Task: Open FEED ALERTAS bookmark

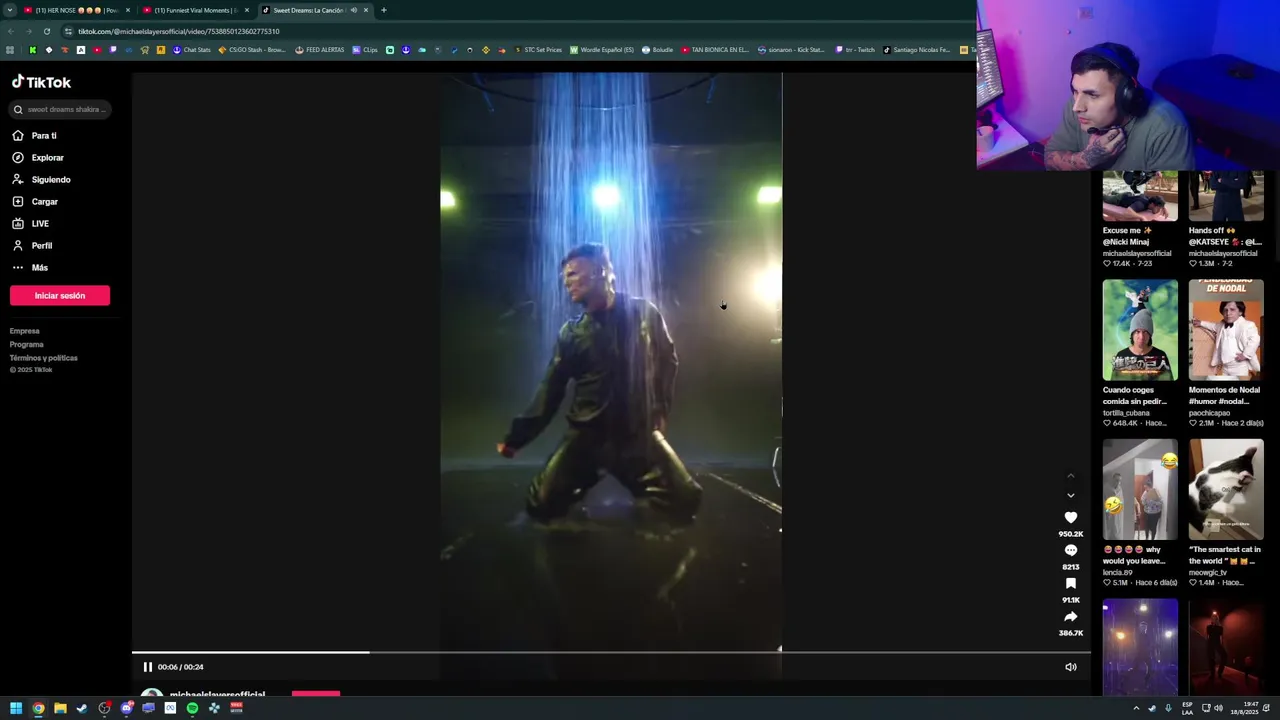Action: [x=319, y=50]
